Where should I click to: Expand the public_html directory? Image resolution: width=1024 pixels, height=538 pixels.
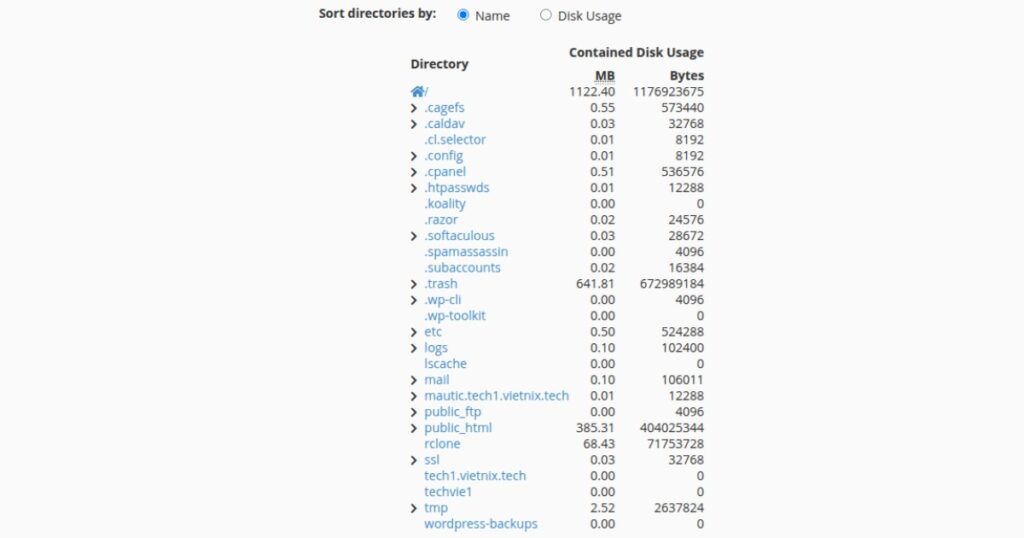414,428
